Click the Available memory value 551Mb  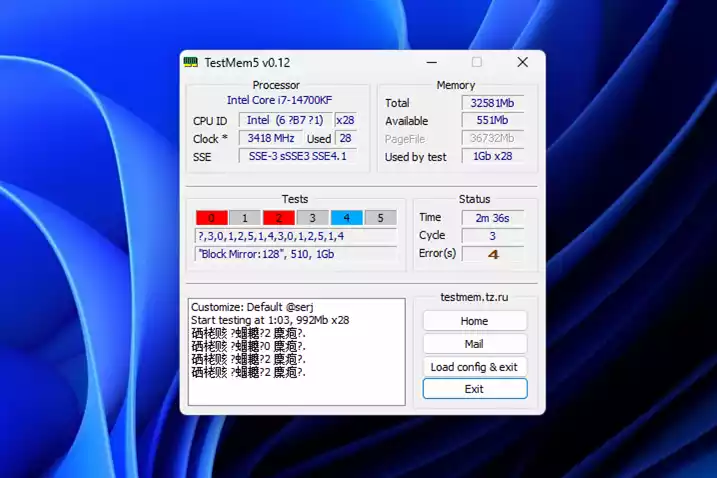[x=492, y=120]
